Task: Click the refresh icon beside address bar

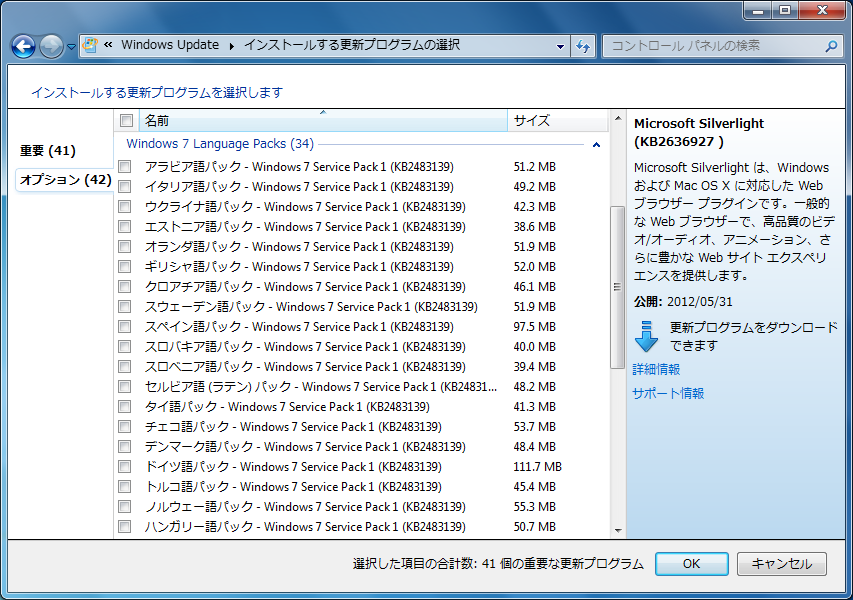Action: click(x=584, y=46)
